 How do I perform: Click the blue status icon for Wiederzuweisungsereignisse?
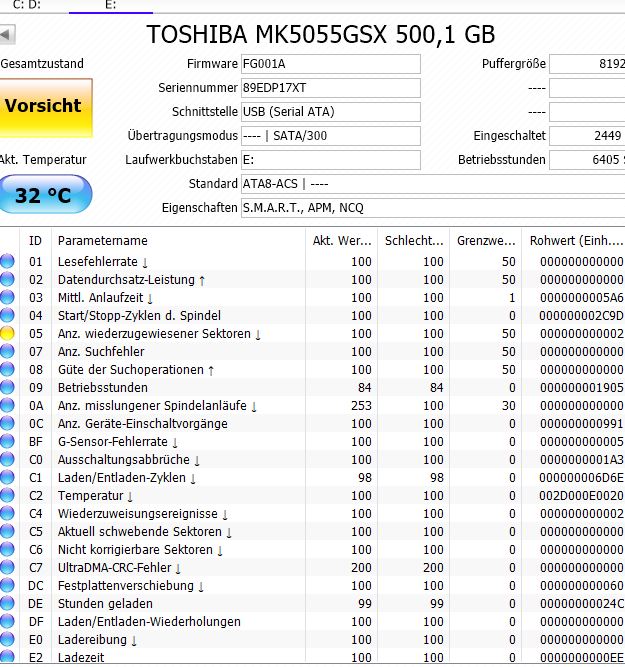click(x=7, y=513)
